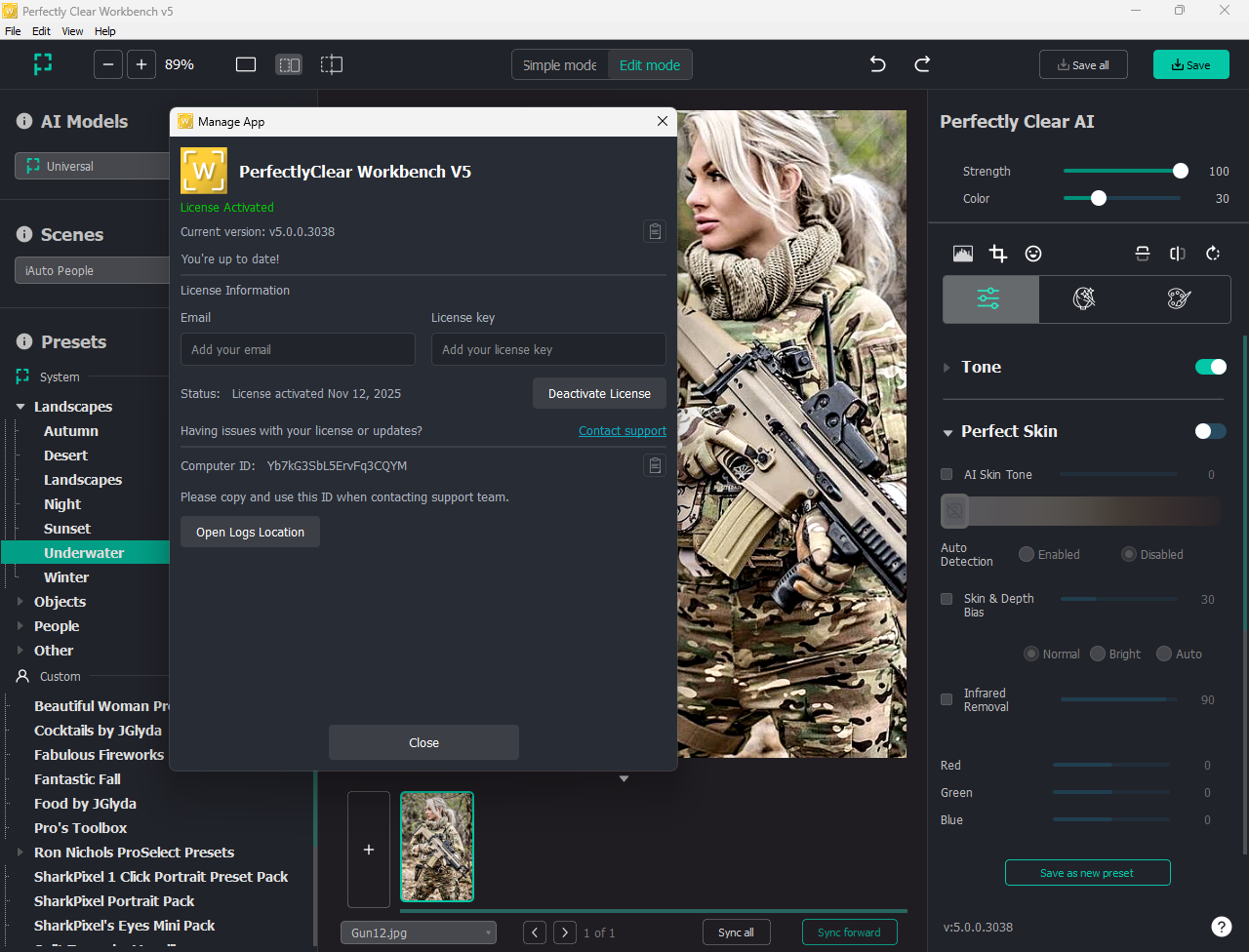The height and width of the screenshot is (952, 1249).
Task: Collapse the Landscapes preset group
Action: click(x=20, y=407)
